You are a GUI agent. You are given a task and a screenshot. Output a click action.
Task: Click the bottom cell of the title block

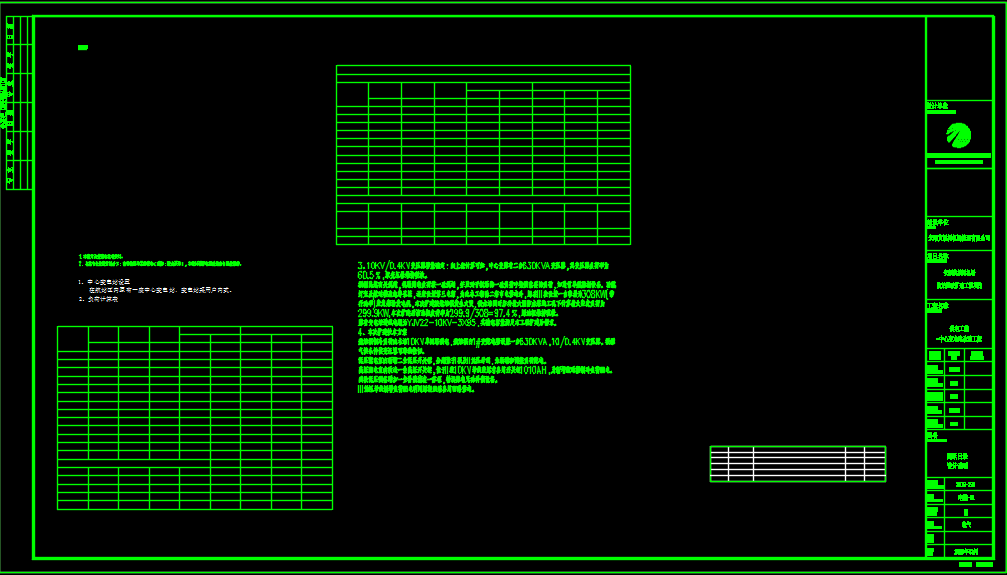click(964, 551)
